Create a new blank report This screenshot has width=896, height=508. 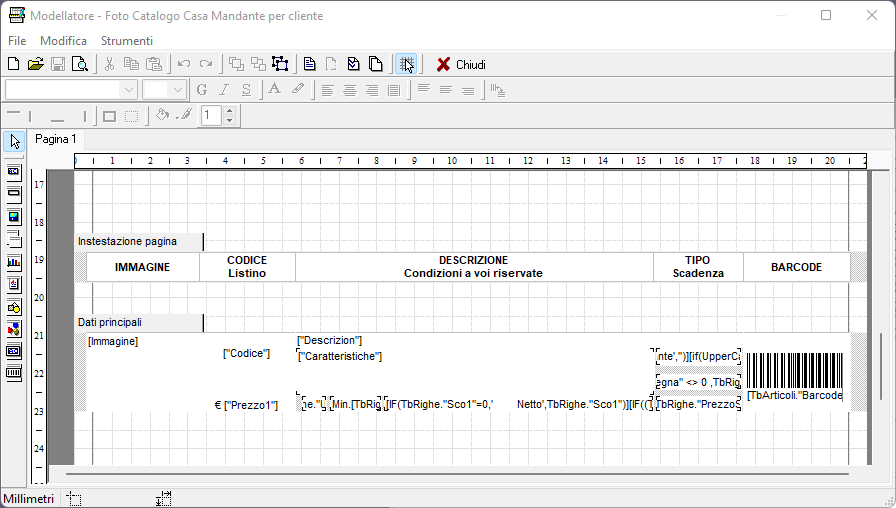coord(14,64)
